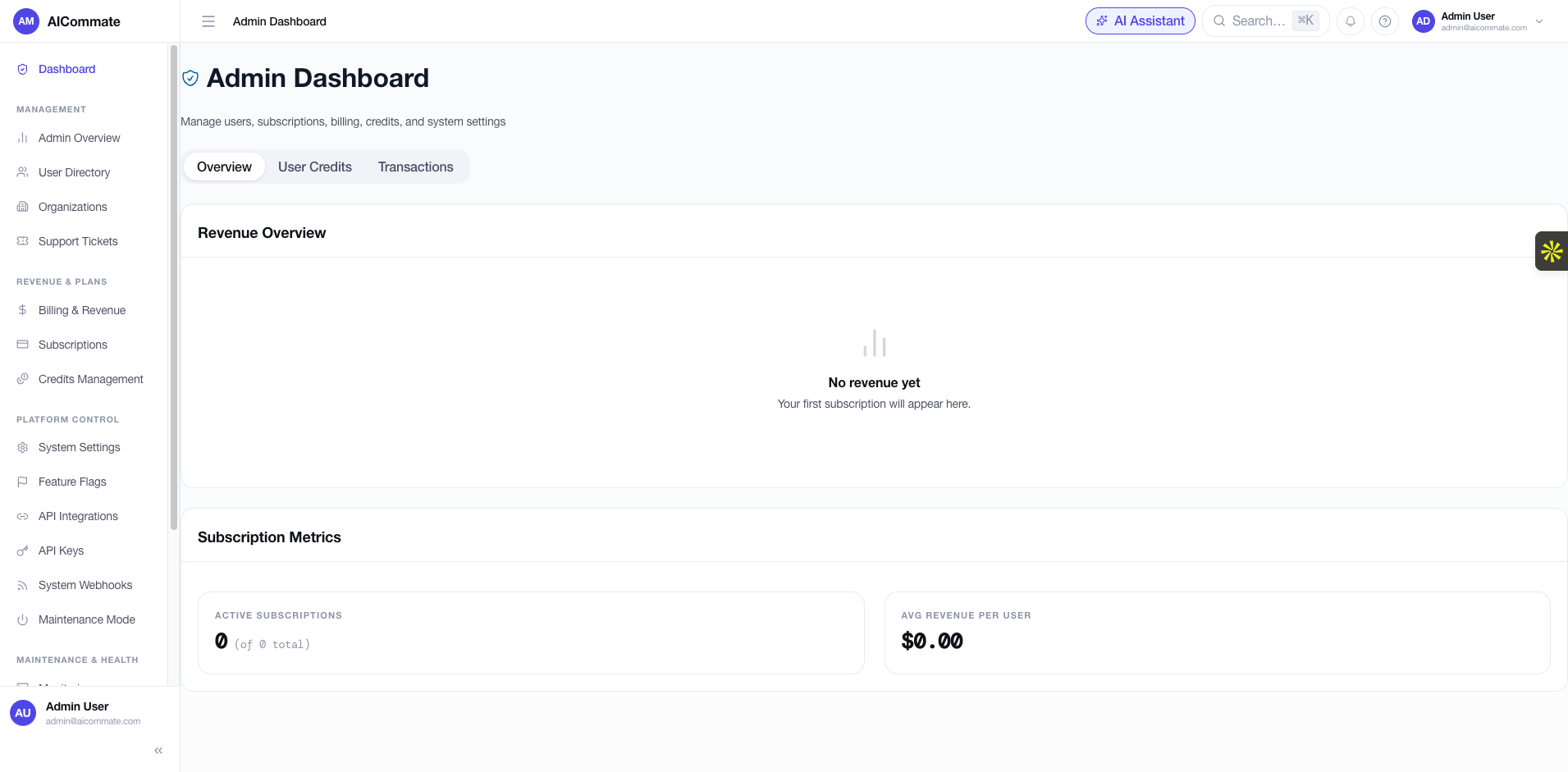Open System Webhooks
Image resolution: width=1568 pixels, height=772 pixels.
click(x=84, y=585)
